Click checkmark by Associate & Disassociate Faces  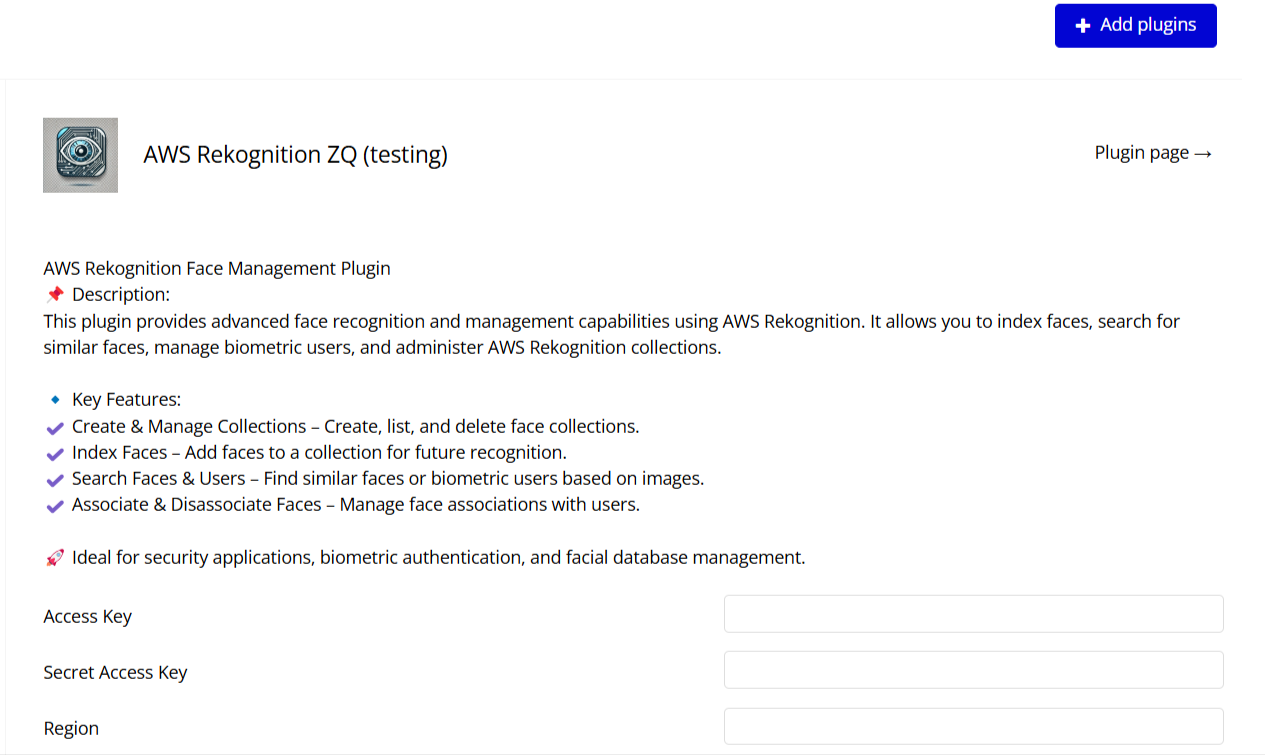pyautogui.click(x=55, y=506)
